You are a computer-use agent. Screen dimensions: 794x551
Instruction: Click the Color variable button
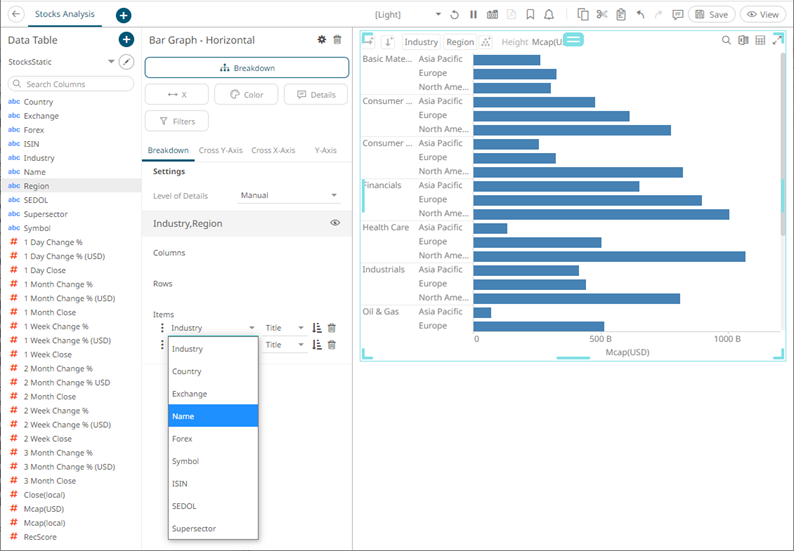click(x=246, y=94)
